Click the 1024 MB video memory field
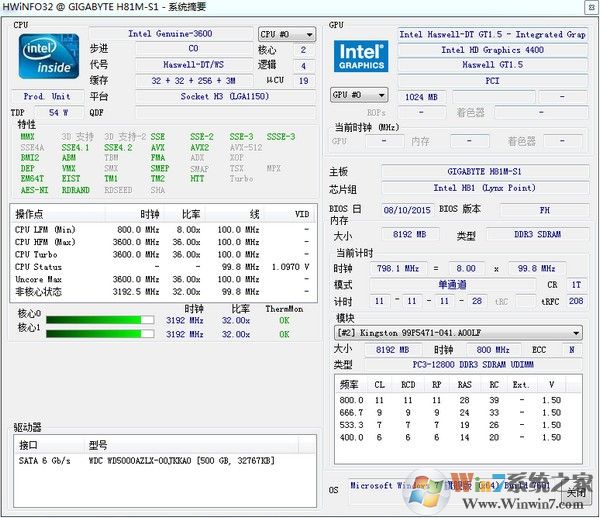This screenshot has width=600, height=518. [421, 97]
